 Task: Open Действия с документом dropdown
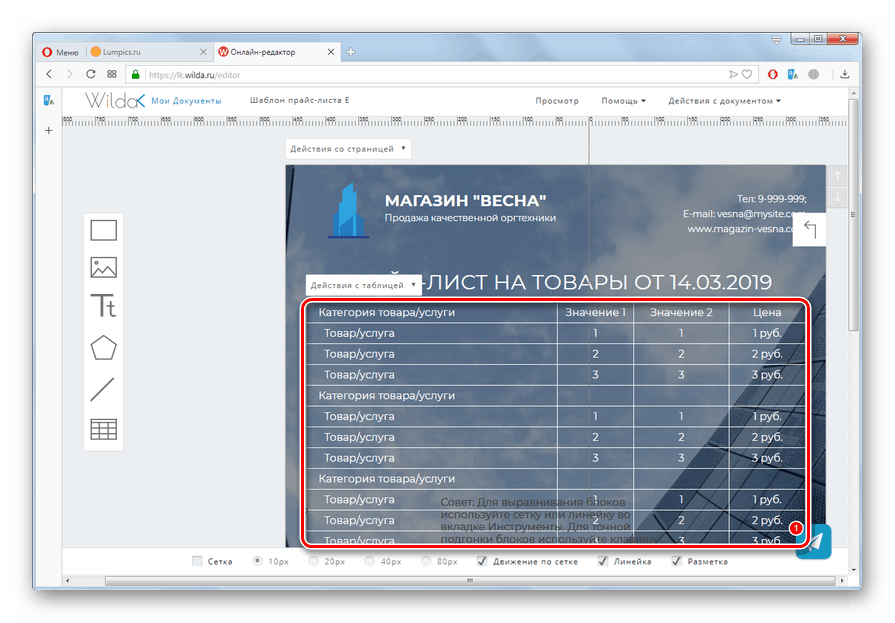pyautogui.click(x=724, y=101)
